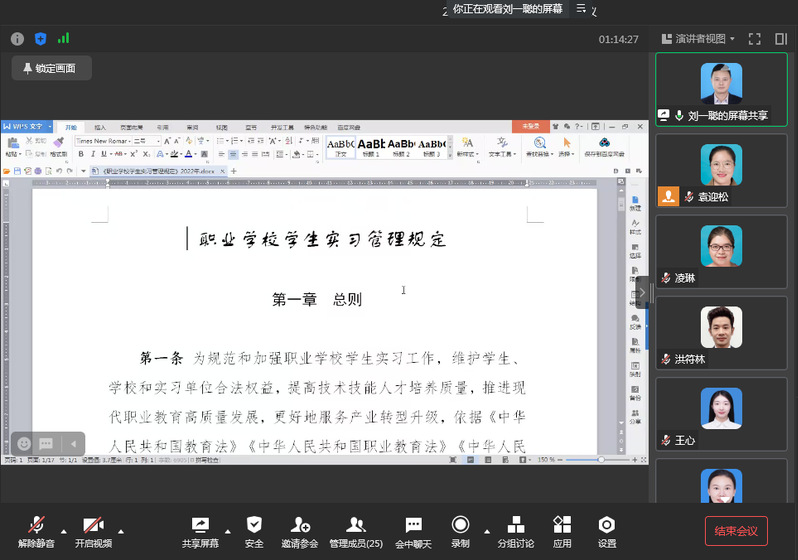798x560 pixels.
Task: Unmute microphone with 解除静音
Action: tap(36, 530)
